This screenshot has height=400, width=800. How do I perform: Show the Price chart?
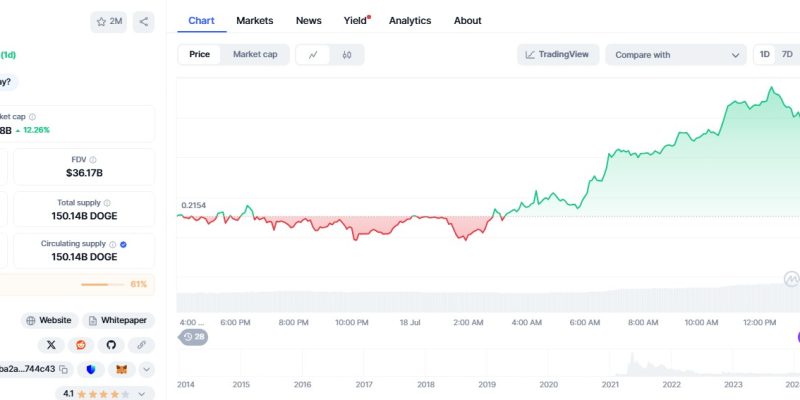pos(199,55)
